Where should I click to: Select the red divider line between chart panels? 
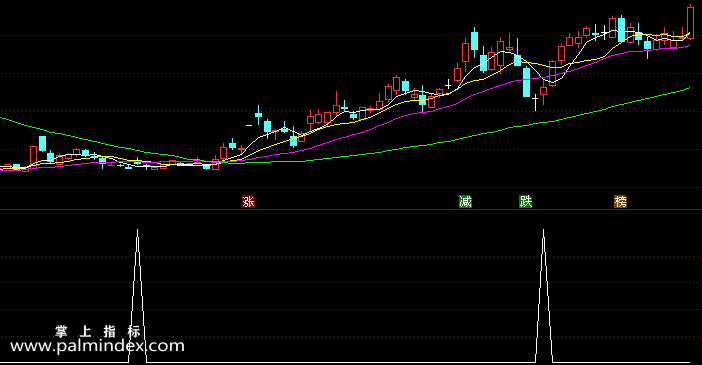tap(351, 209)
